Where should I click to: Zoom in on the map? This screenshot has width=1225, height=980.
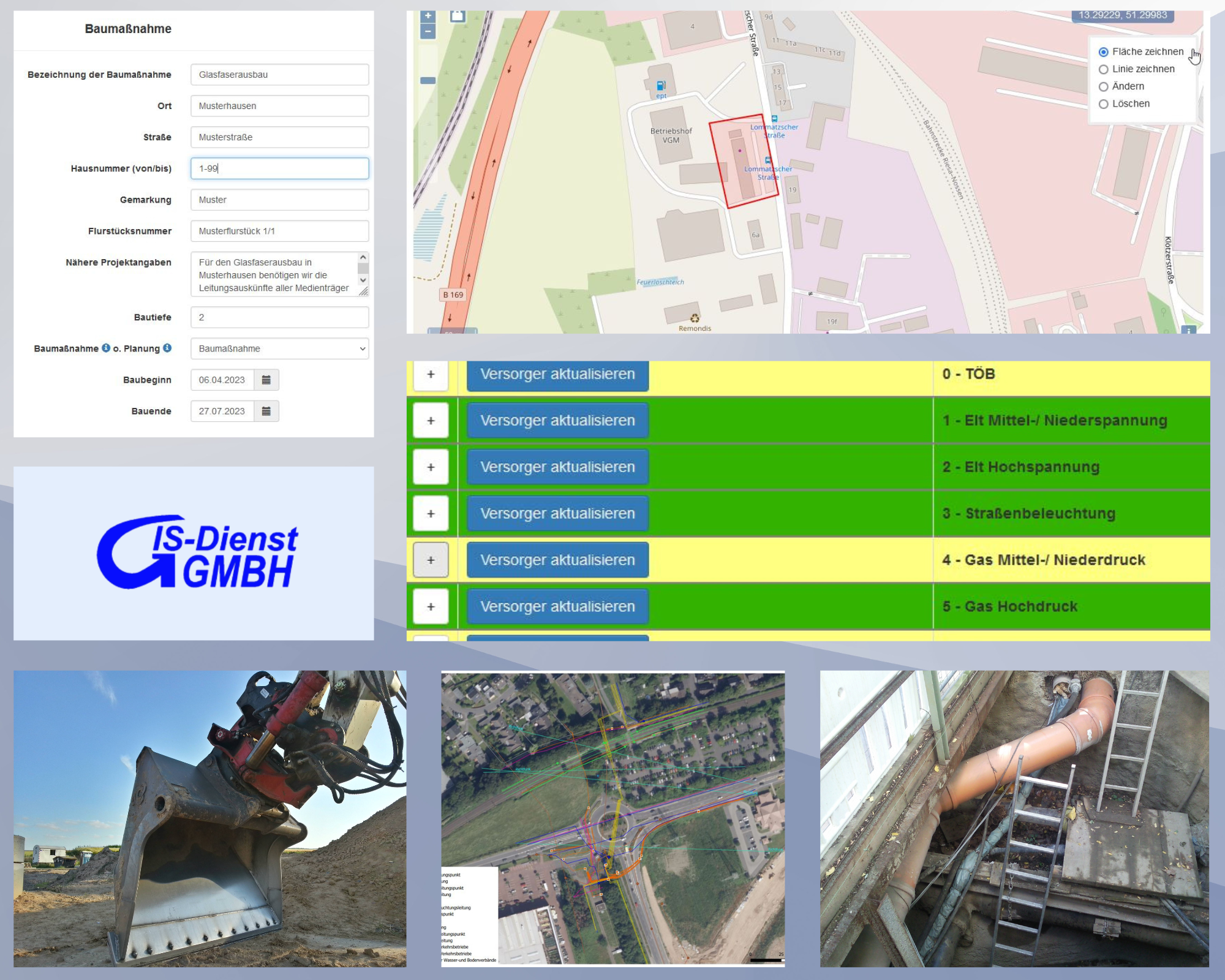click(428, 16)
